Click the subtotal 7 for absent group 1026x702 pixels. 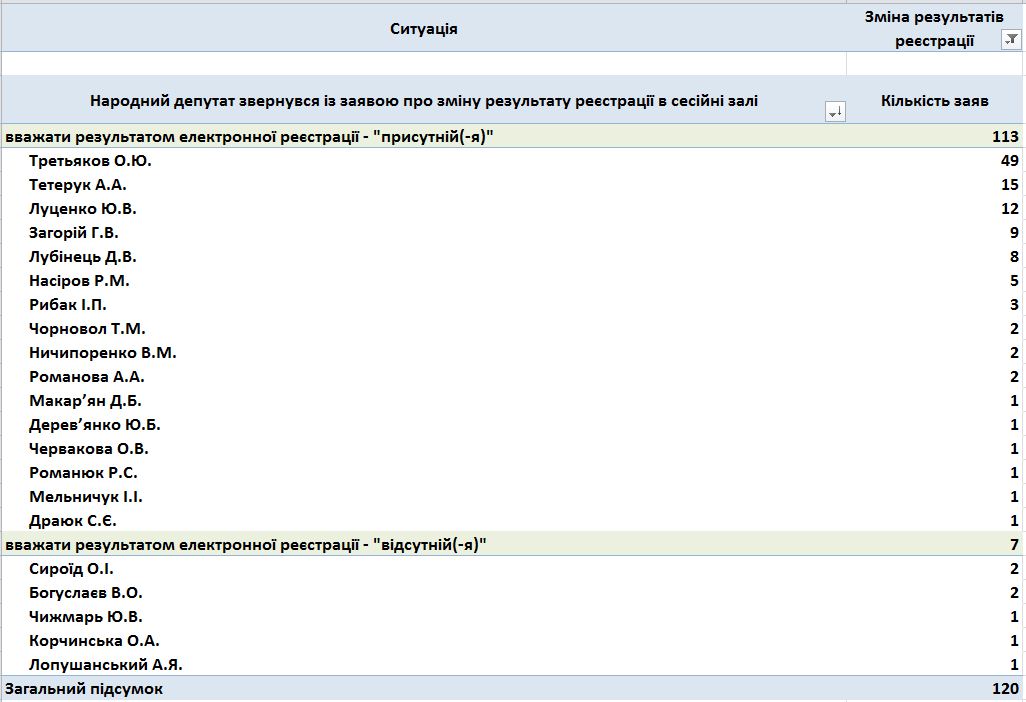click(x=1012, y=544)
